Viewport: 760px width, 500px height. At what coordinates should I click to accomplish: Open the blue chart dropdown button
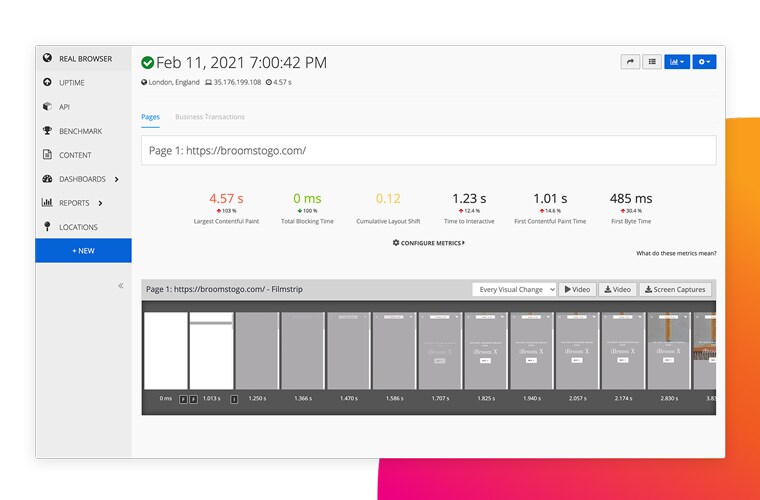click(677, 62)
